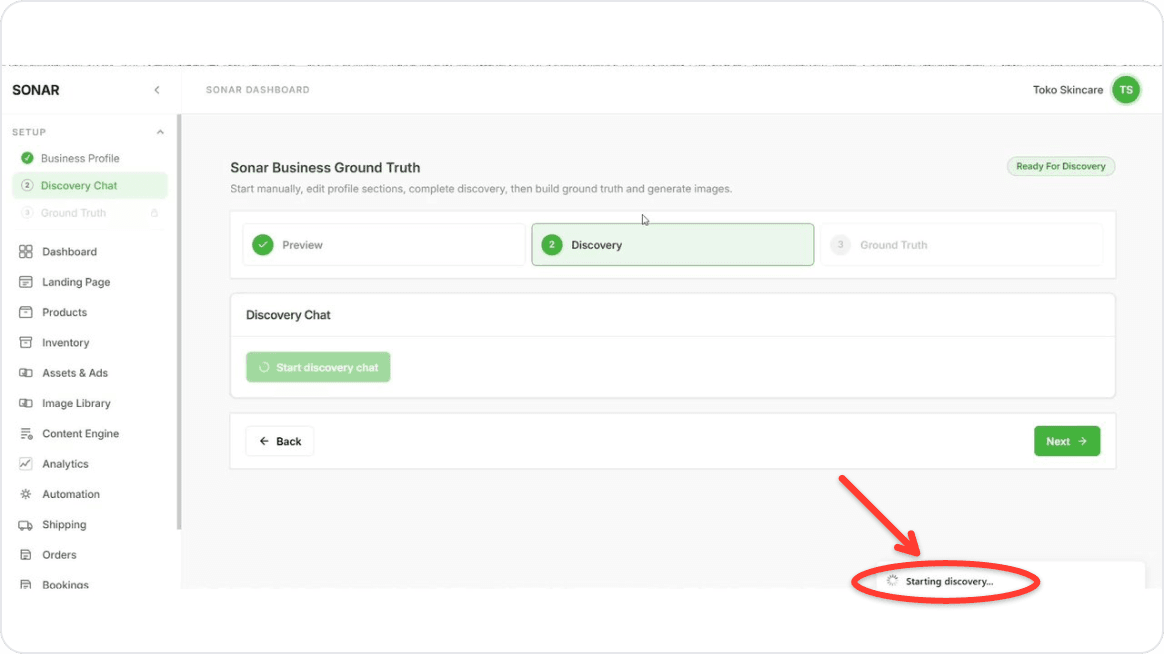Click the Image Library icon
Image resolution: width=1164 pixels, height=654 pixels.
pos(26,403)
